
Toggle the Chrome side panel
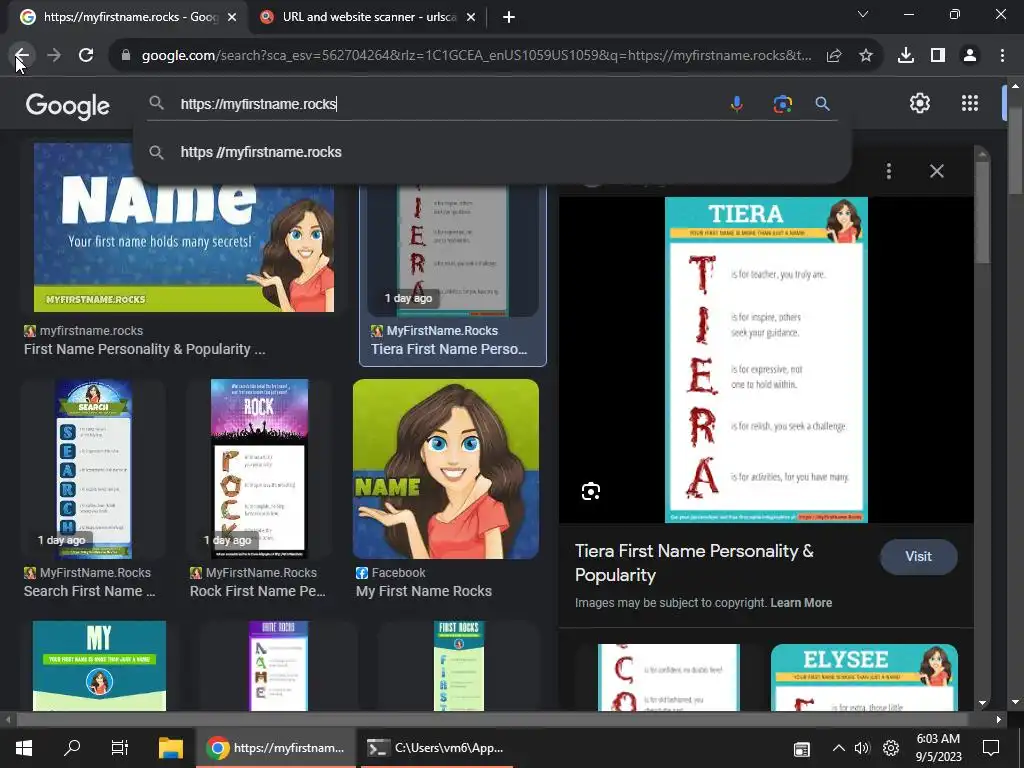click(938, 56)
